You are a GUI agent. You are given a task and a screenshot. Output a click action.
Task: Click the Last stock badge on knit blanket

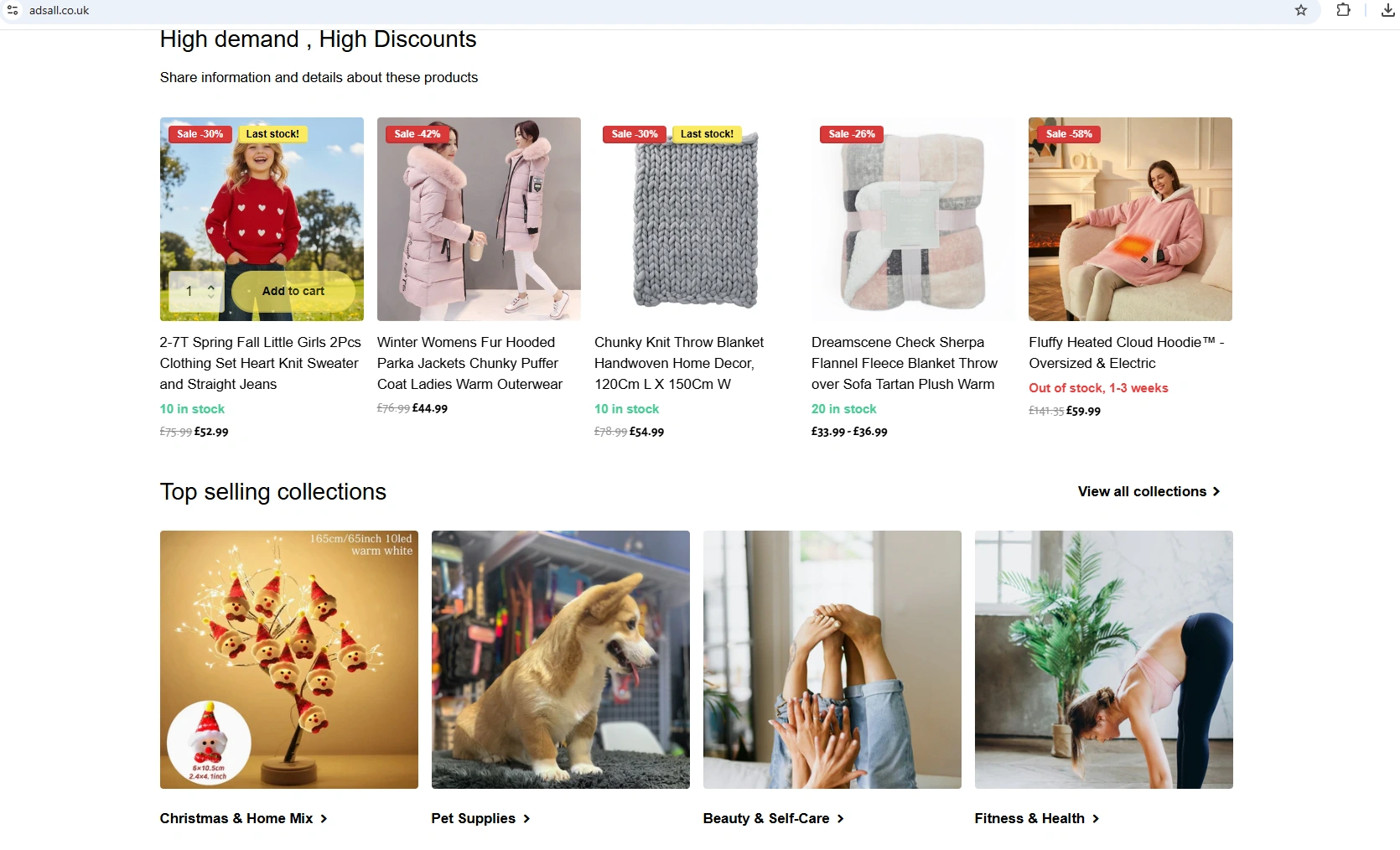click(707, 134)
